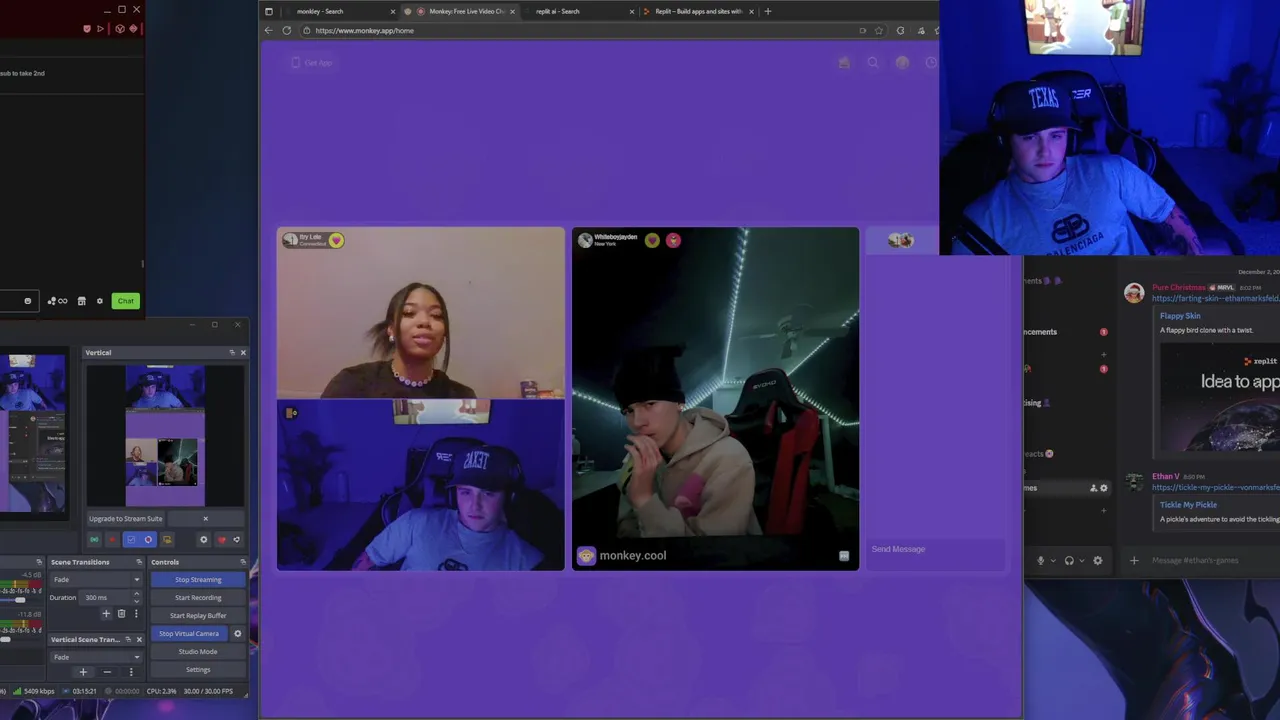The width and height of the screenshot is (1280, 720).
Task: Pop out the Scene Transitions dock
Action: [139, 562]
